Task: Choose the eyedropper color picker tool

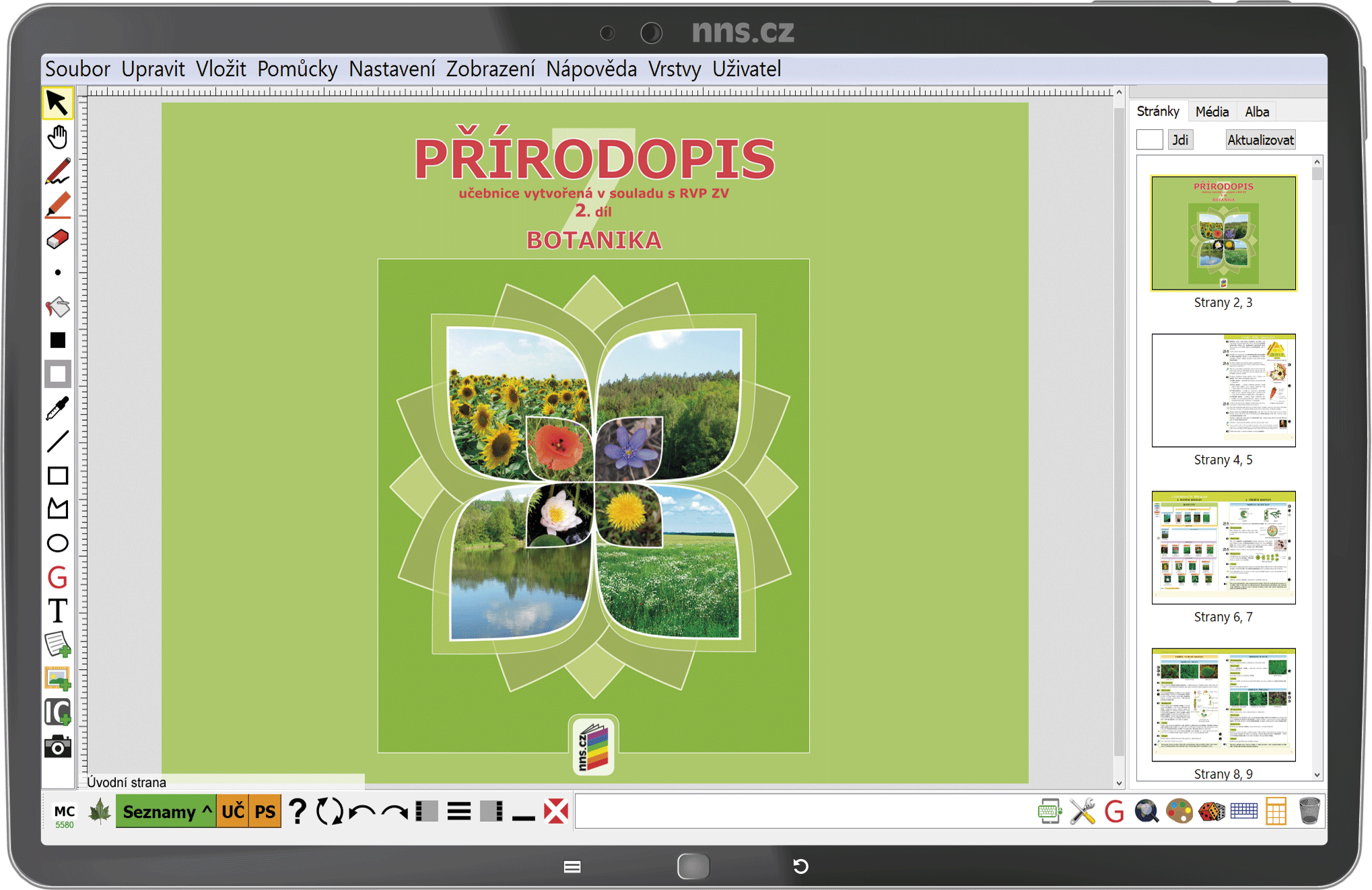Action: click(x=58, y=408)
